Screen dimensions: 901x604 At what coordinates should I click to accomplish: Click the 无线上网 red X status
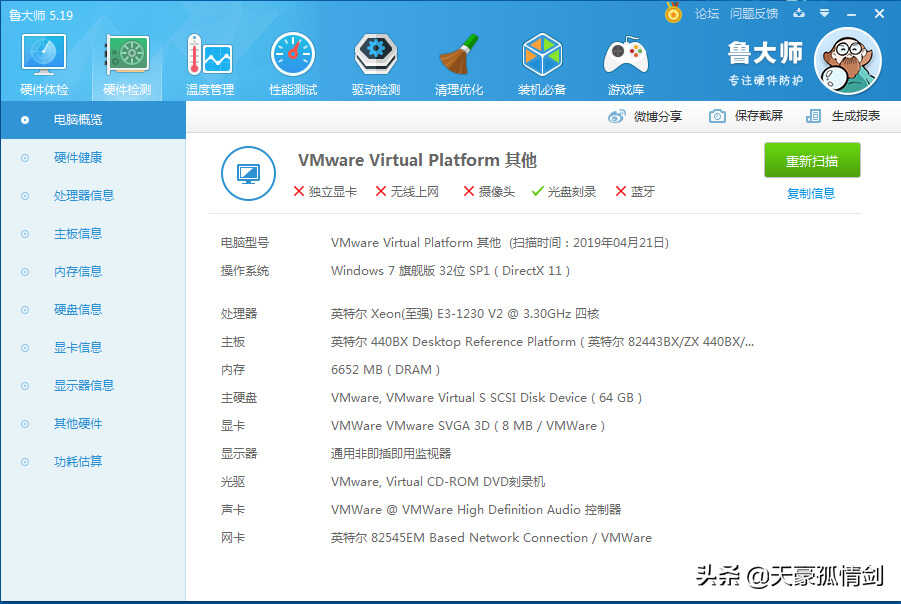[407, 192]
